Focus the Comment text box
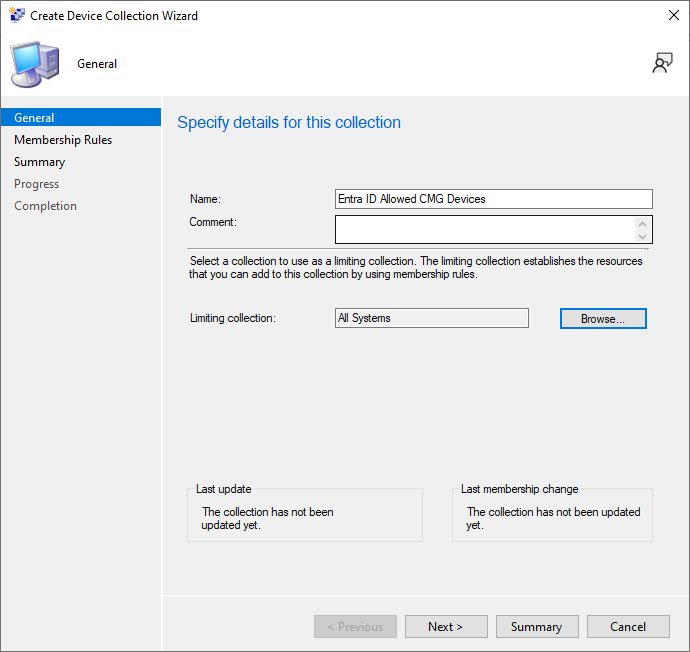The height and width of the screenshot is (652, 690). (485, 230)
